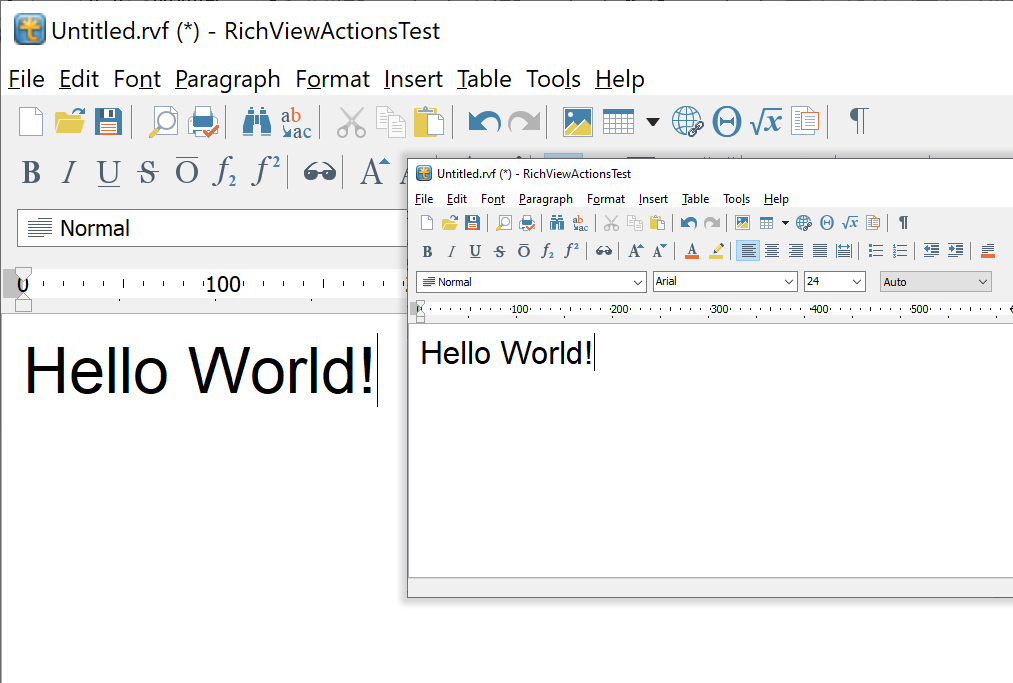This screenshot has height=683, width=1013.
Task: Open the font size 24 dropdown
Action: [856, 282]
